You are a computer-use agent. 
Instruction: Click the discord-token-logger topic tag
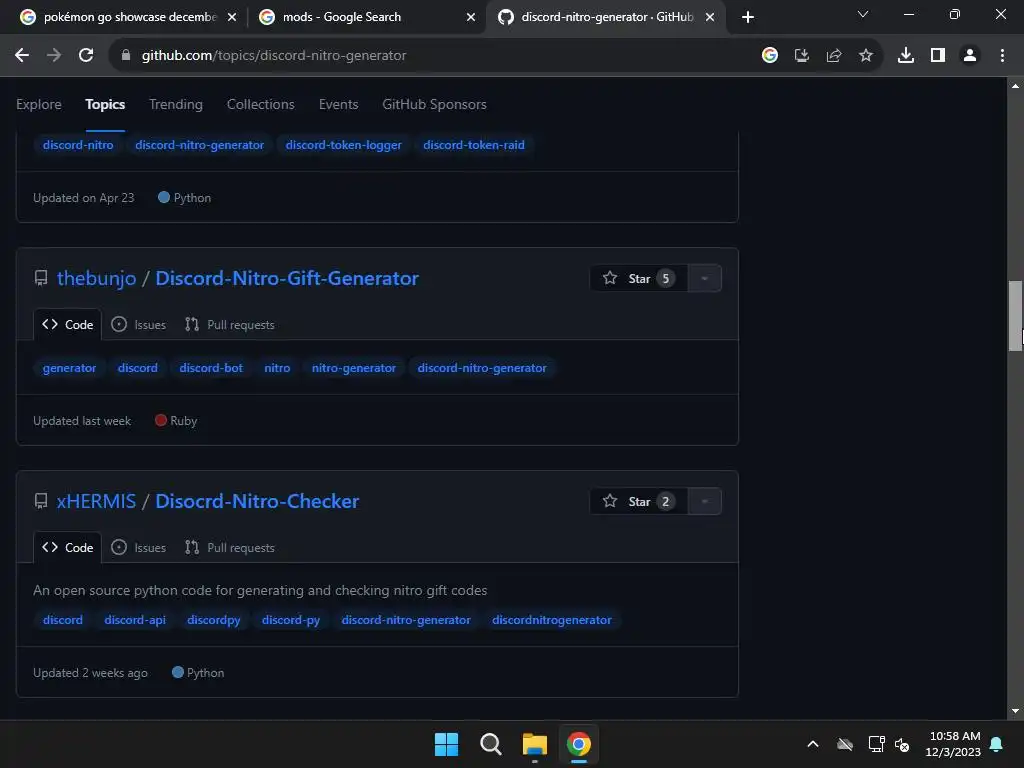point(344,145)
